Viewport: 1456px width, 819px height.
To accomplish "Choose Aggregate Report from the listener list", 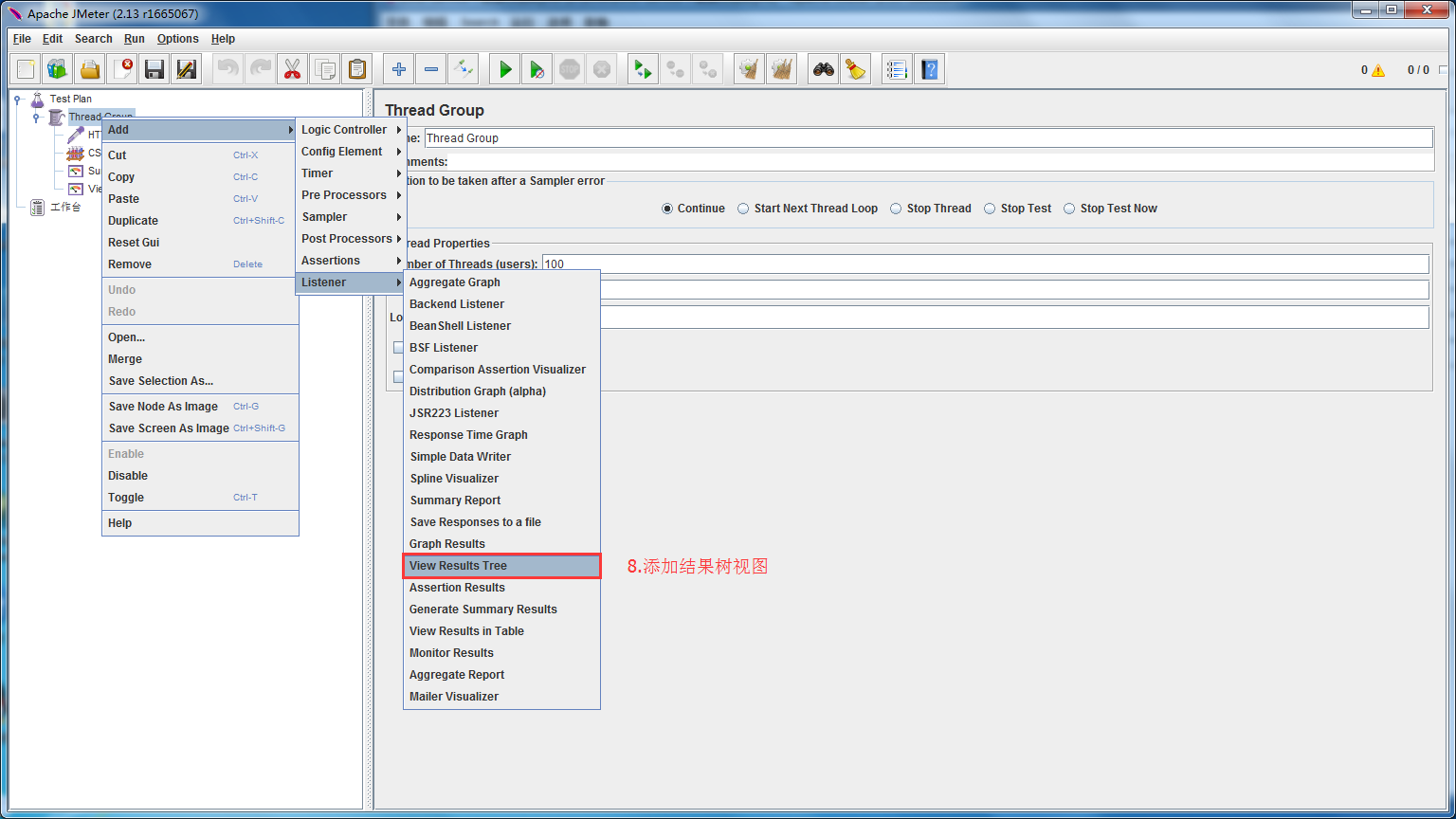I will point(501,675).
